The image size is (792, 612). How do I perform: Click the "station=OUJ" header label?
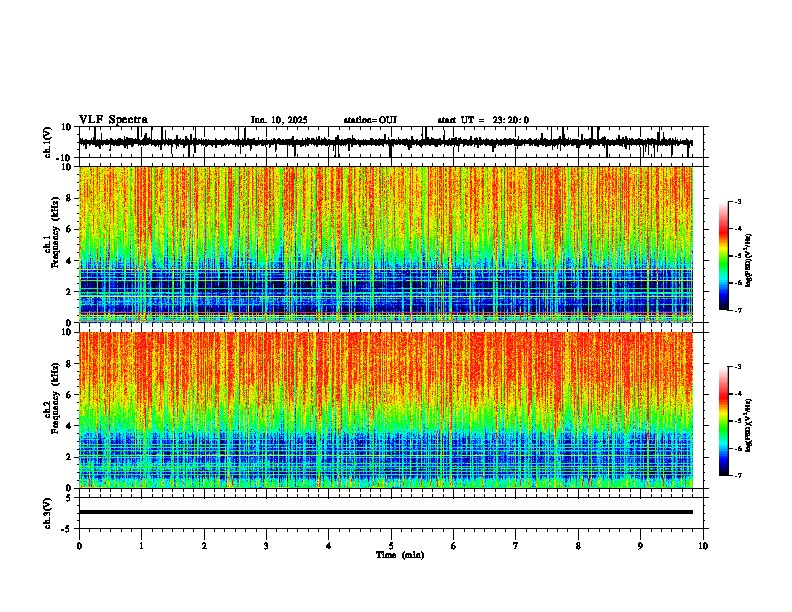(370, 120)
